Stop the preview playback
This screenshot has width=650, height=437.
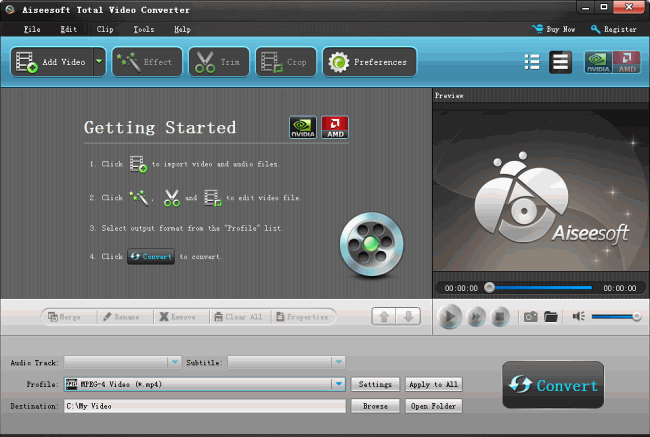point(500,317)
